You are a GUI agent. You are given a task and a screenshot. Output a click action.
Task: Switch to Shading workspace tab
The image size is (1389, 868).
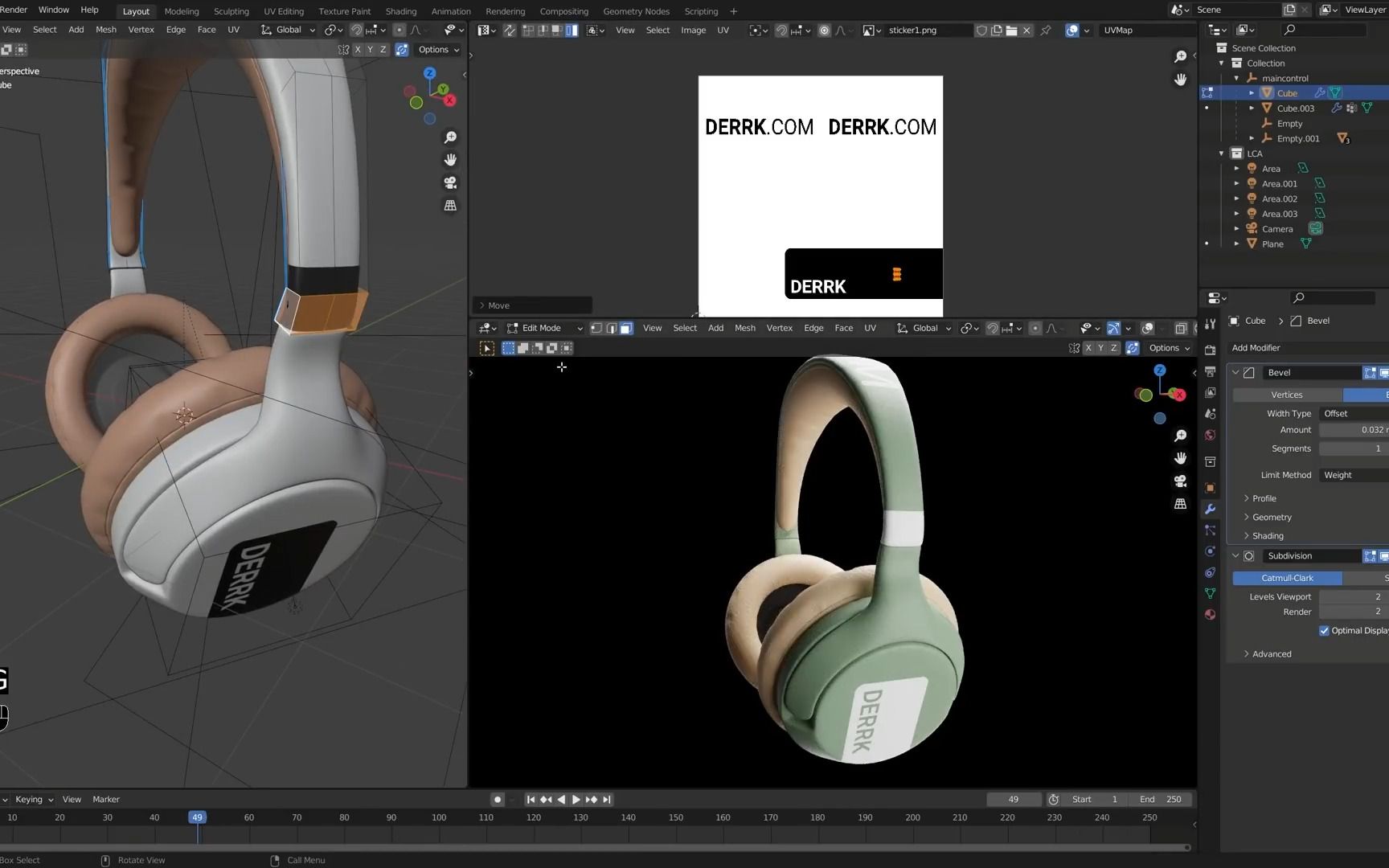click(x=400, y=11)
